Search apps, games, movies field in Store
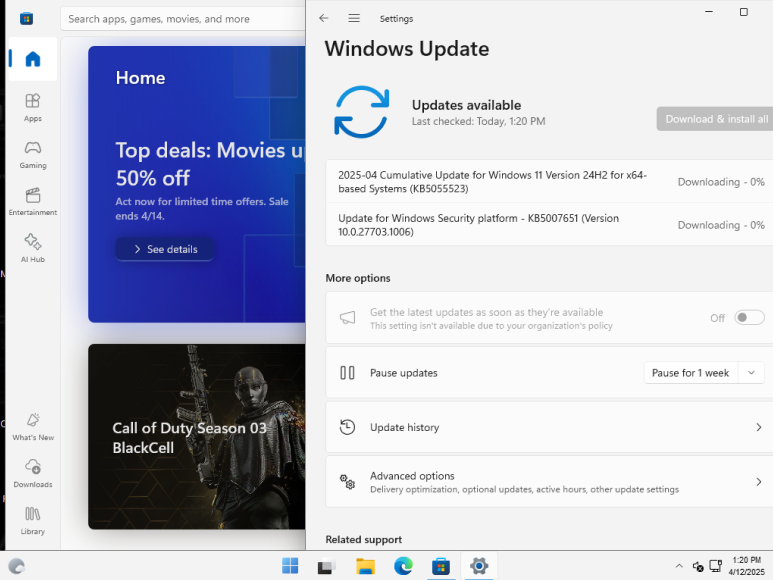 coord(183,19)
